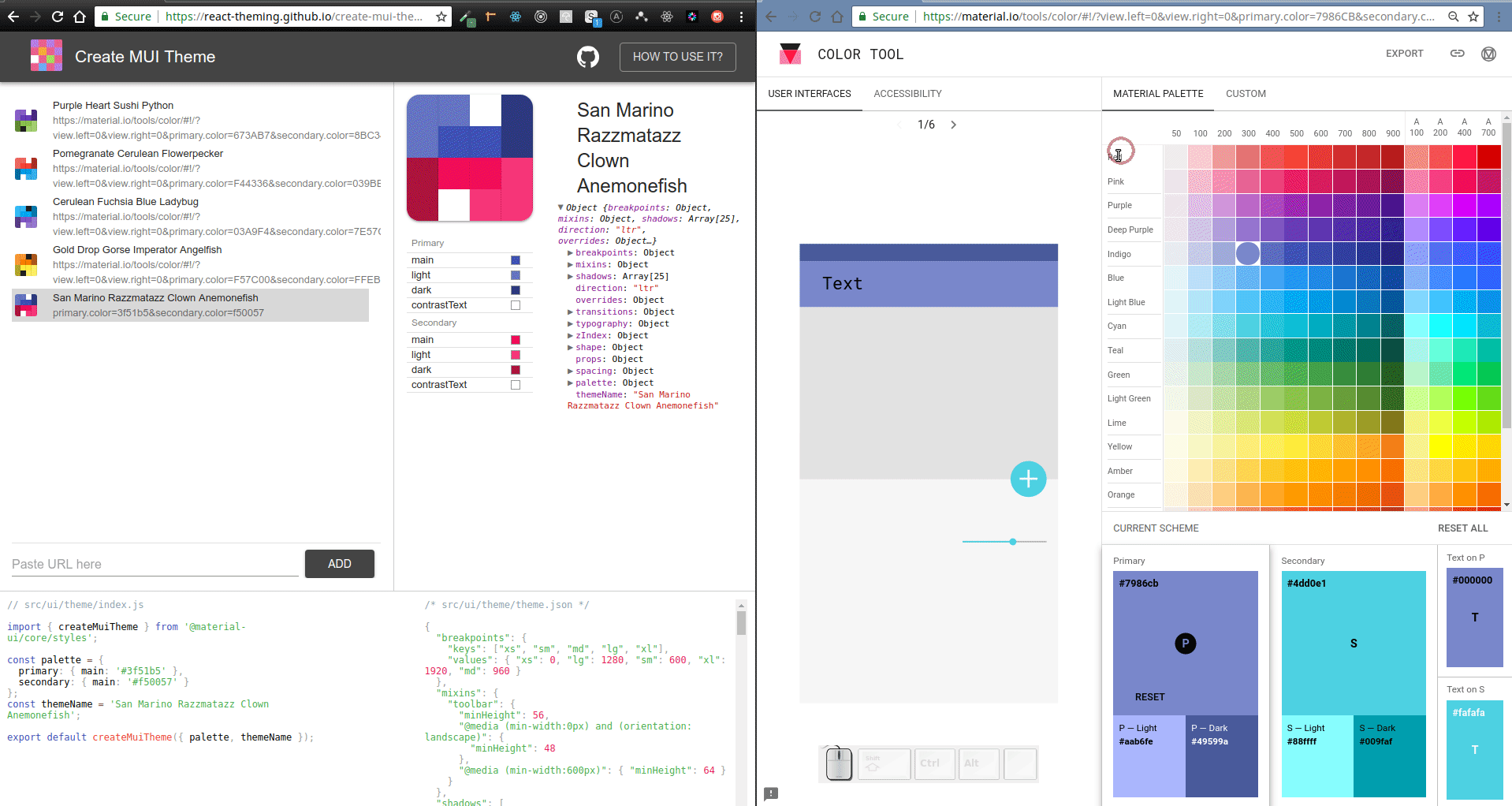
Task: Open the CUSTOM palette tab
Action: [1245, 93]
